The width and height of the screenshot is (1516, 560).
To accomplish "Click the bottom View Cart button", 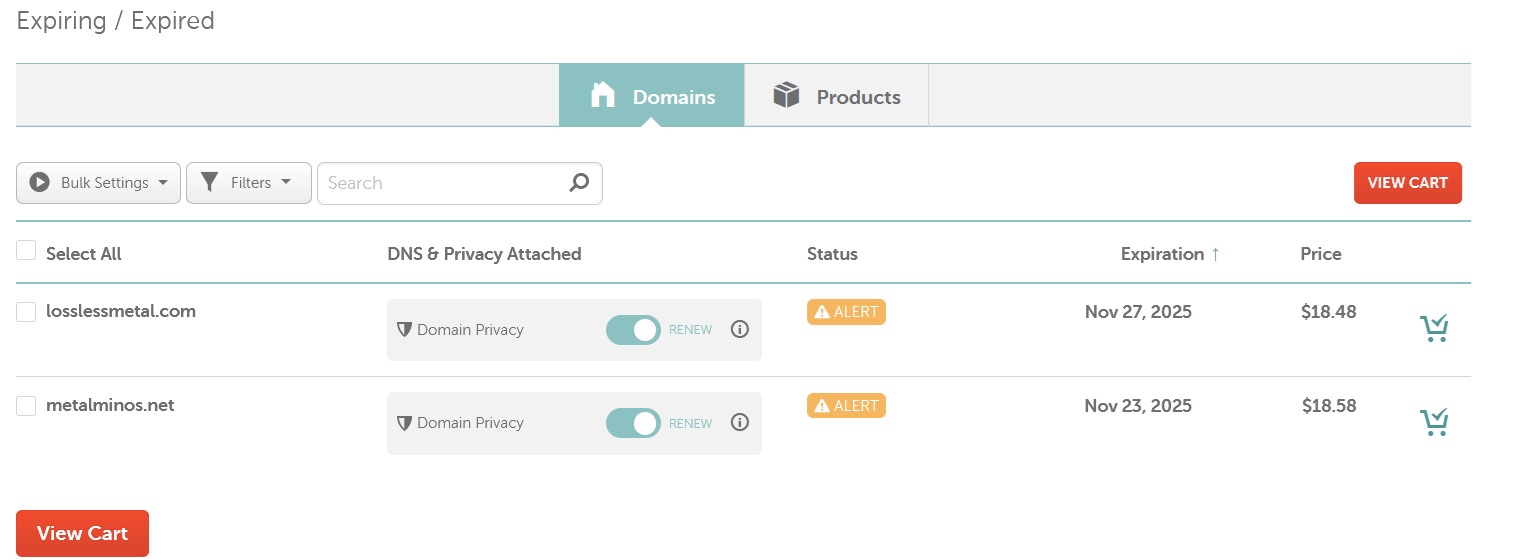I will coord(82,533).
